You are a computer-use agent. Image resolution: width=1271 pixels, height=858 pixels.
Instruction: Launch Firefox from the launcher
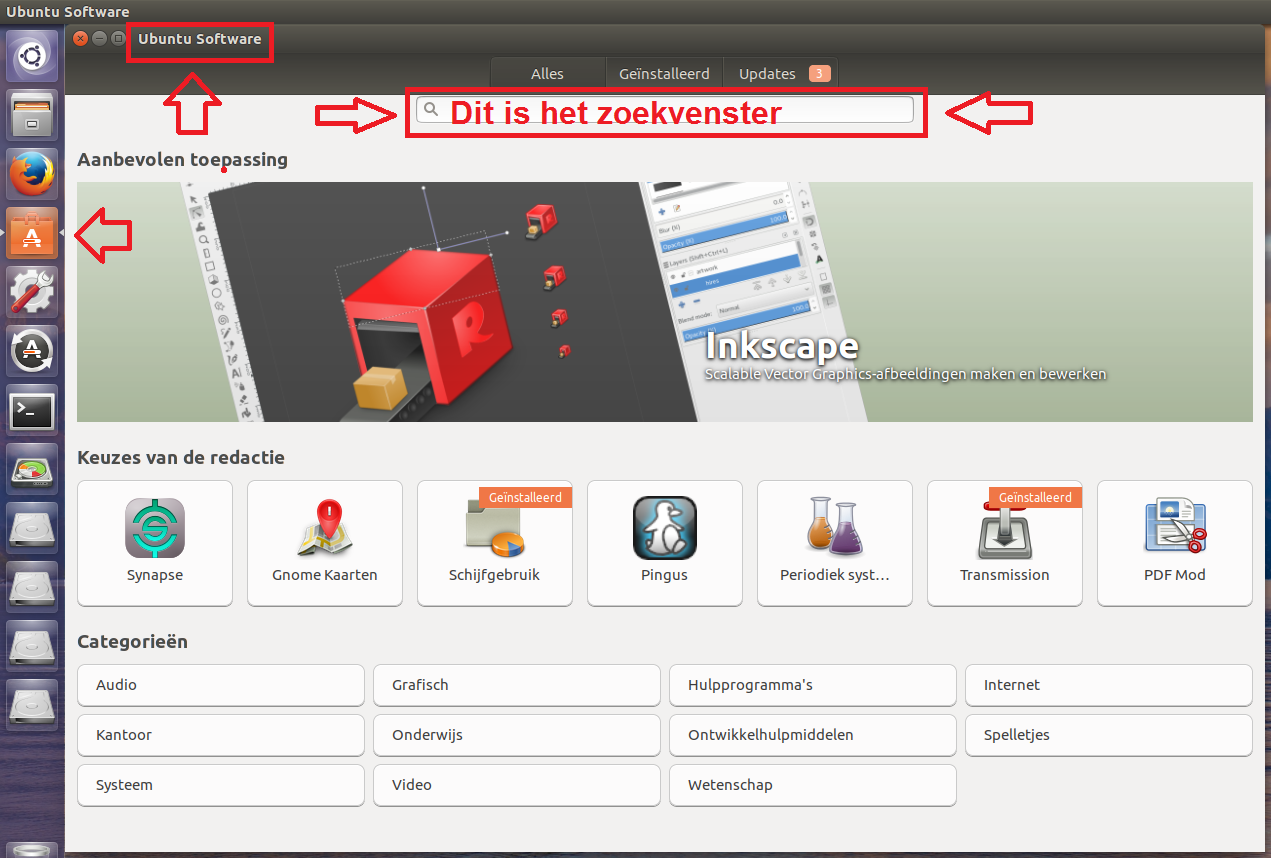32,174
